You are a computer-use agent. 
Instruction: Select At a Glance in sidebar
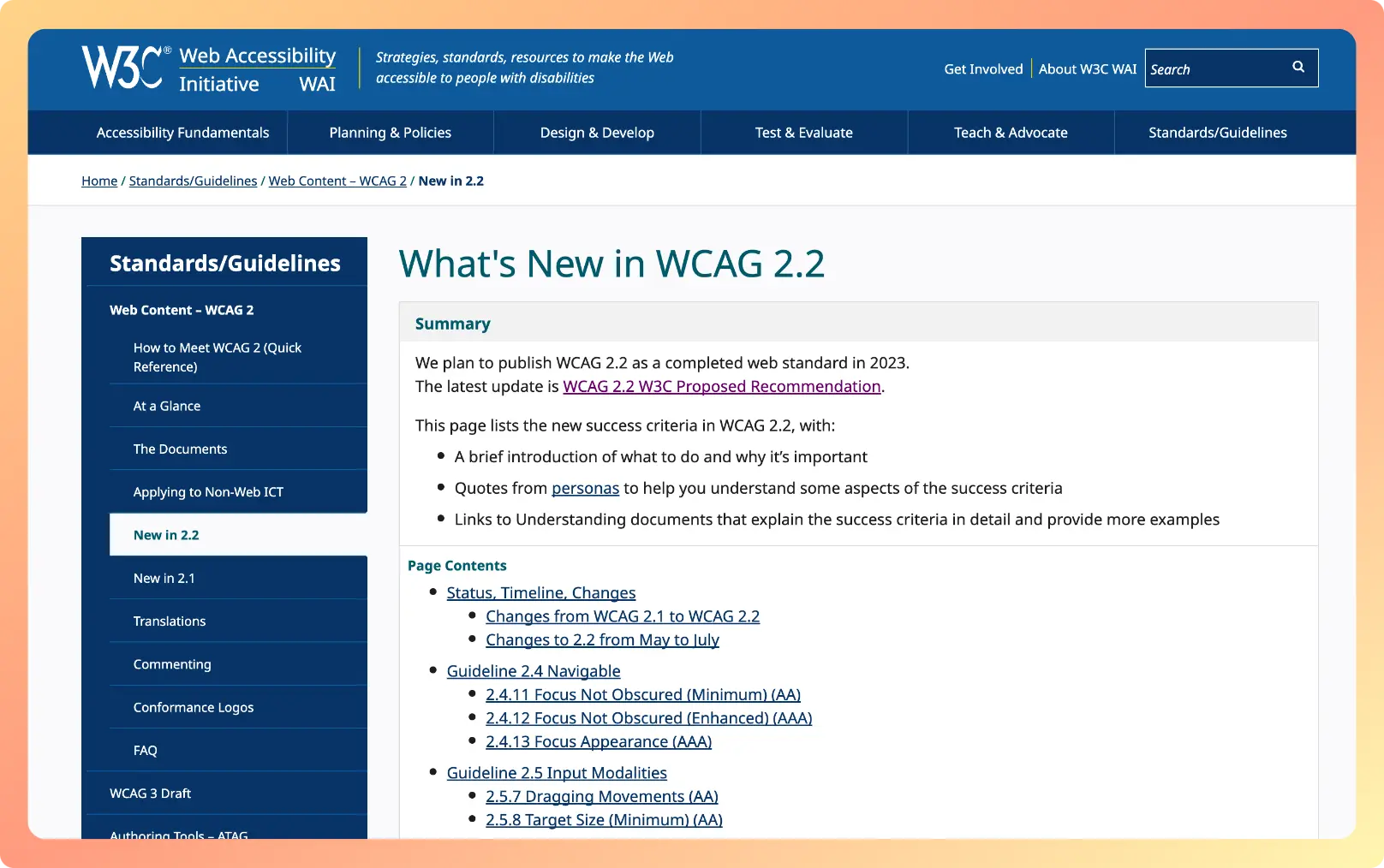coord(167,407)
